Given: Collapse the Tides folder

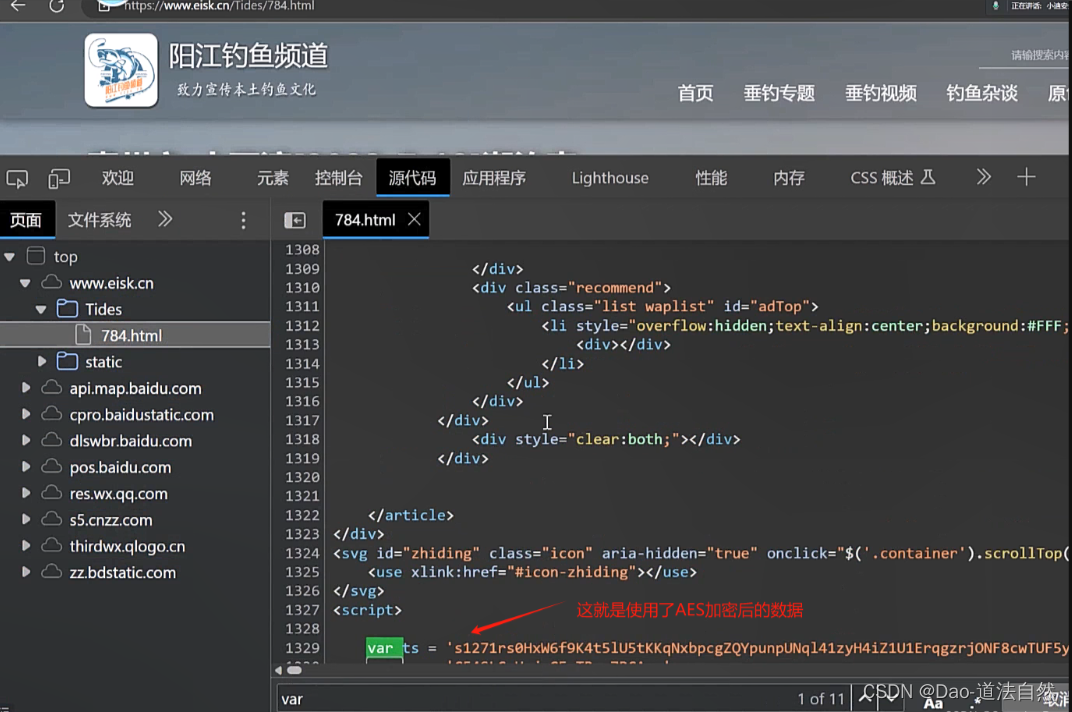Looking at the screenshot, I should coord(40,308).
